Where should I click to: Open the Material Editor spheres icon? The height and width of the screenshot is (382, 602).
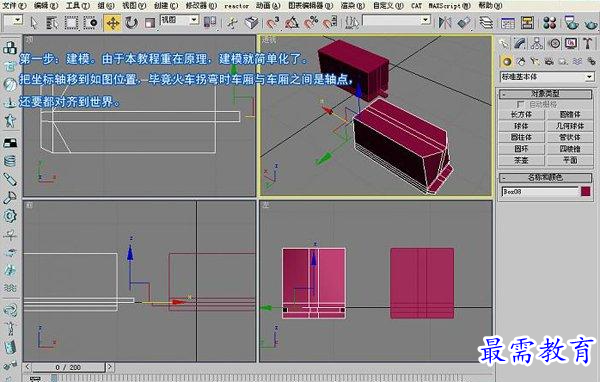[x=549, y=23]
